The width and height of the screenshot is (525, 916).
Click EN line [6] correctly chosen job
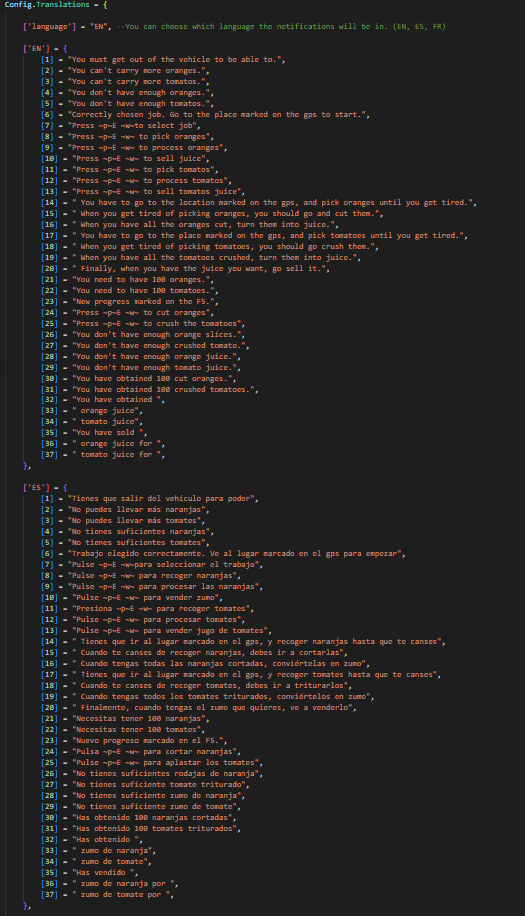(206, 114)
